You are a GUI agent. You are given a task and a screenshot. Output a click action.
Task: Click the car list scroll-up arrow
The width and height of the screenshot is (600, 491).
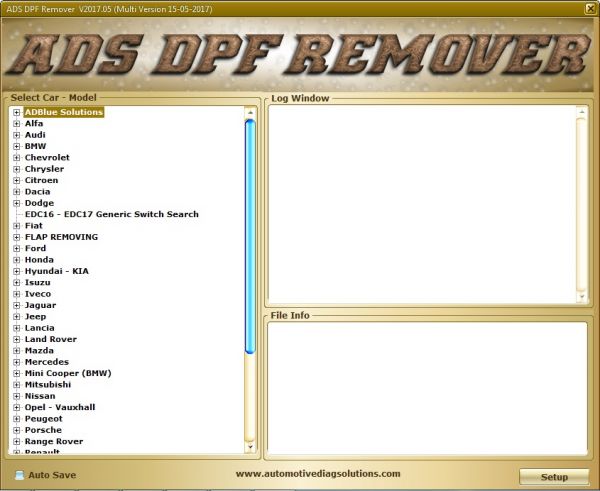(x=250, y=112)
